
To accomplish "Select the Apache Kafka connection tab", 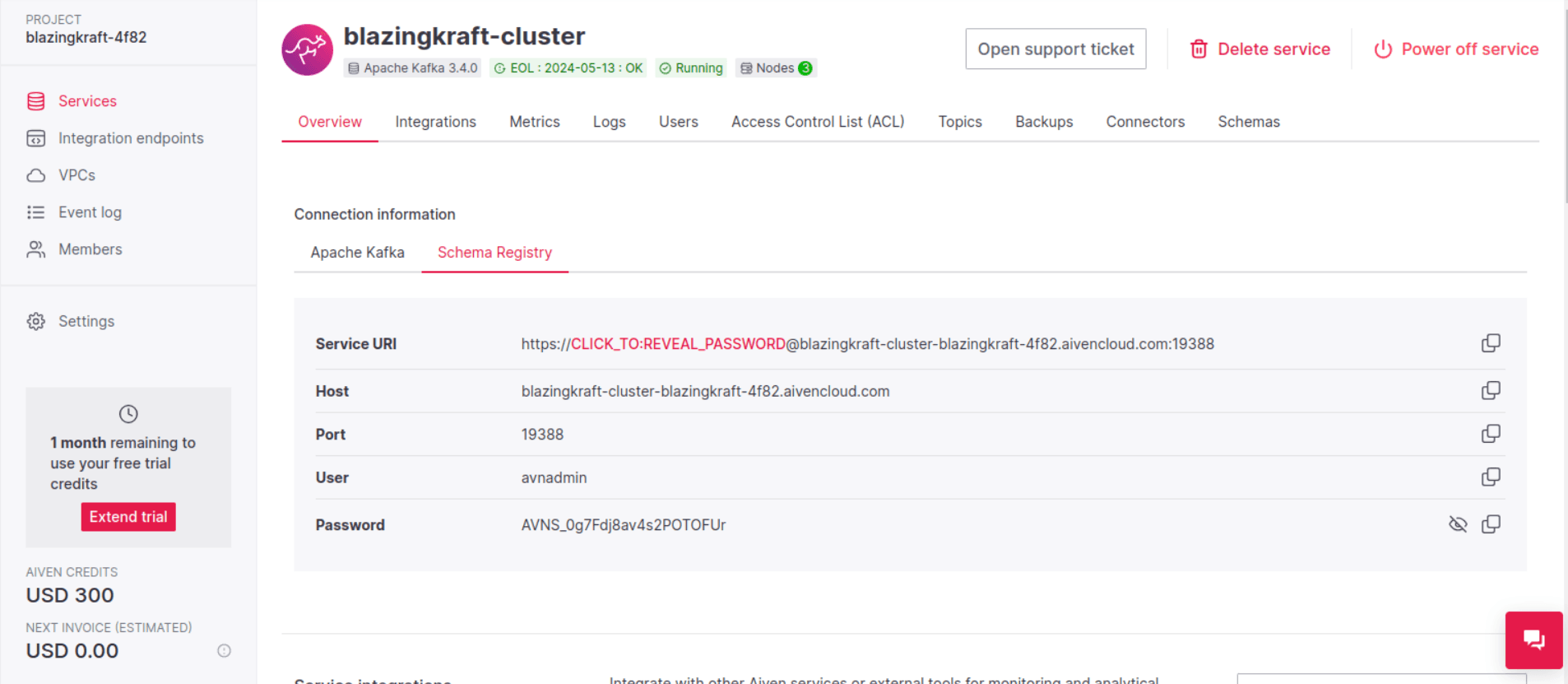I will [357, 253].
